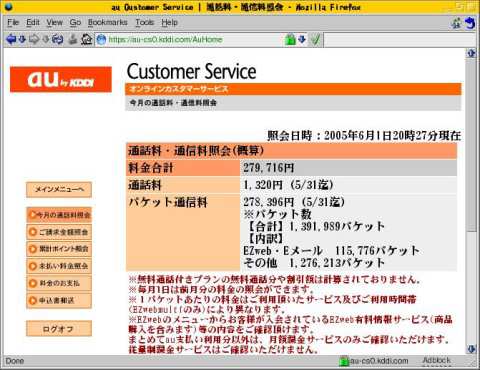Click the vertical scrollbar thumb on the page

[471, 145]
